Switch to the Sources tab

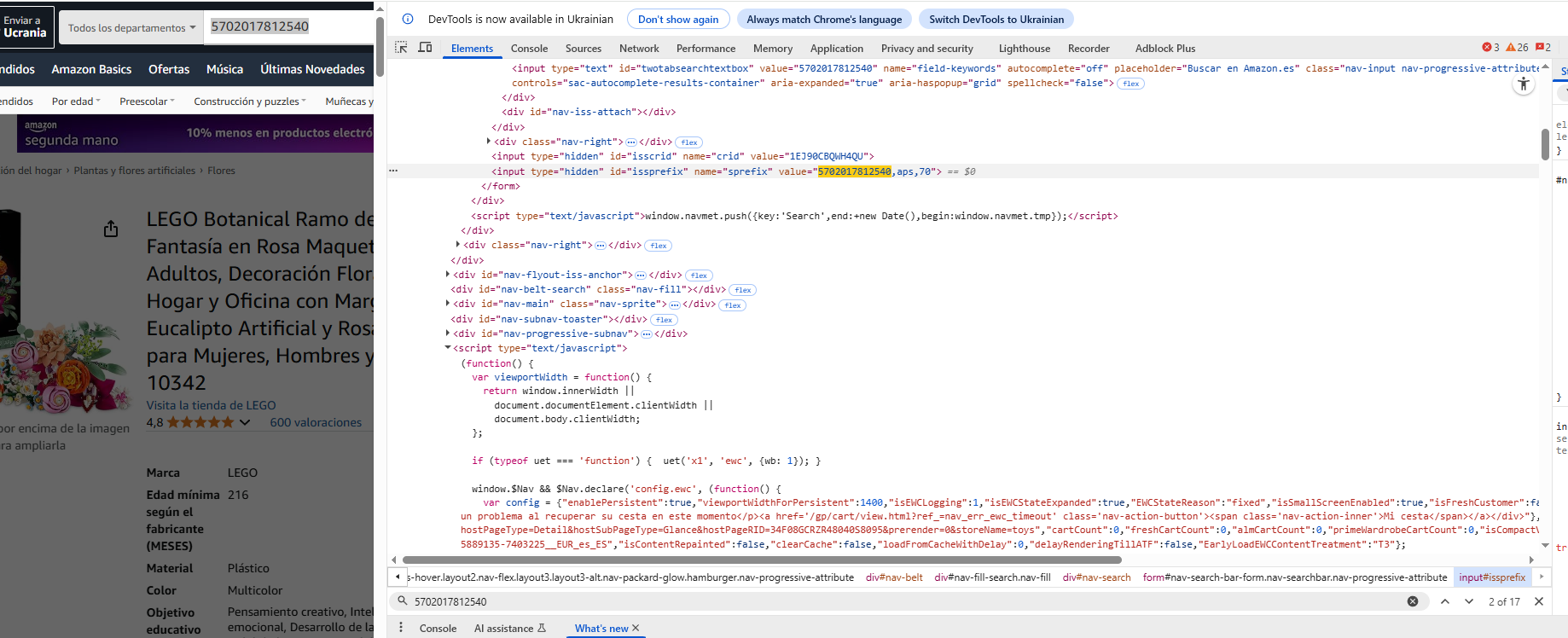pos(584,49)
